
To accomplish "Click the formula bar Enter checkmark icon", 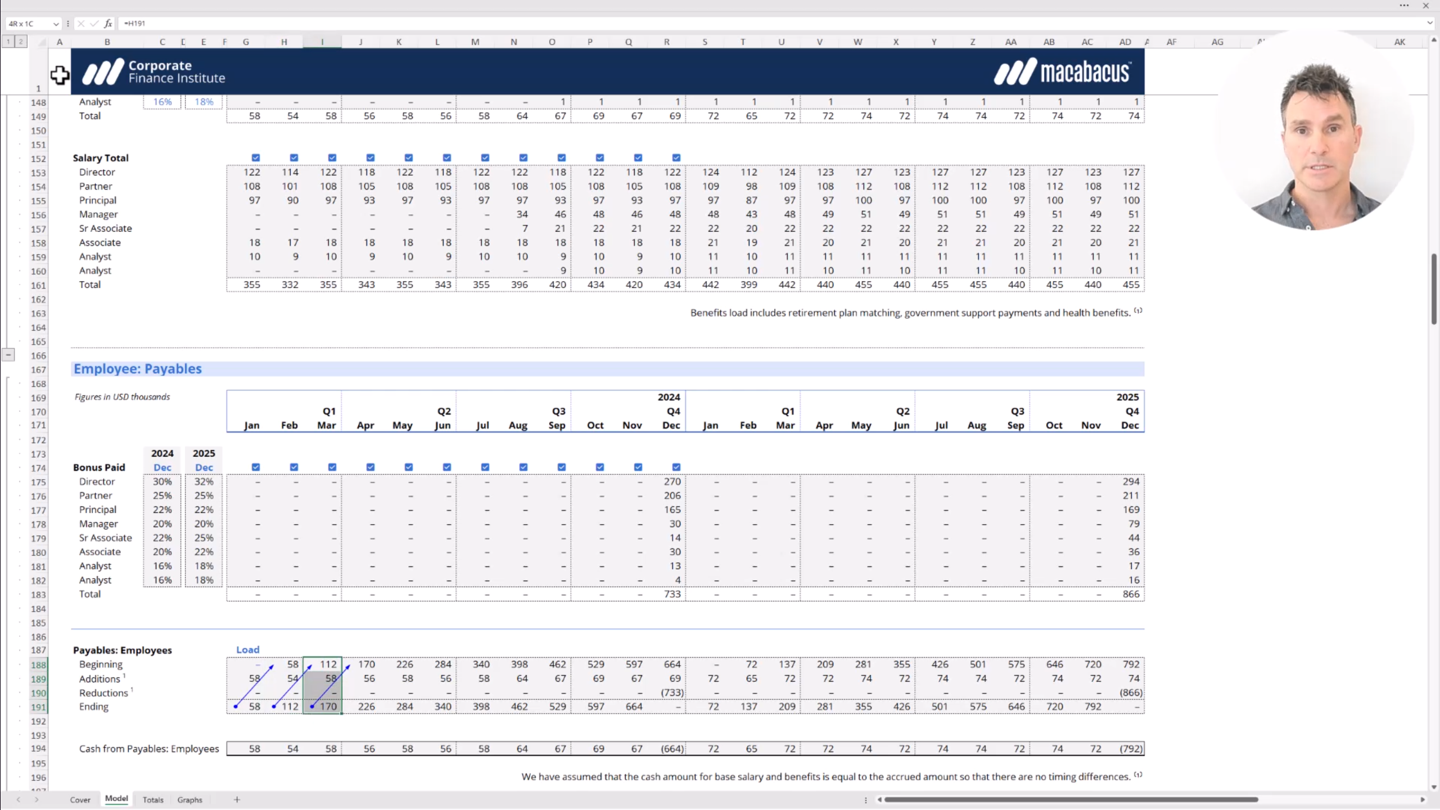I will tap(94, 23).
